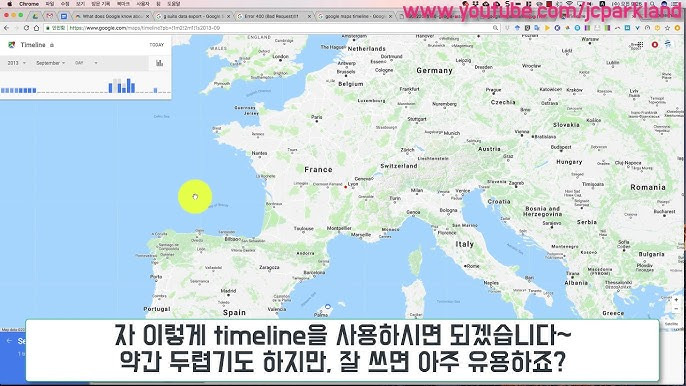Open the 보기 menu in menu bar
This screenshot has height=386, width=686.
pyautogui.click(x=80, y=4)
